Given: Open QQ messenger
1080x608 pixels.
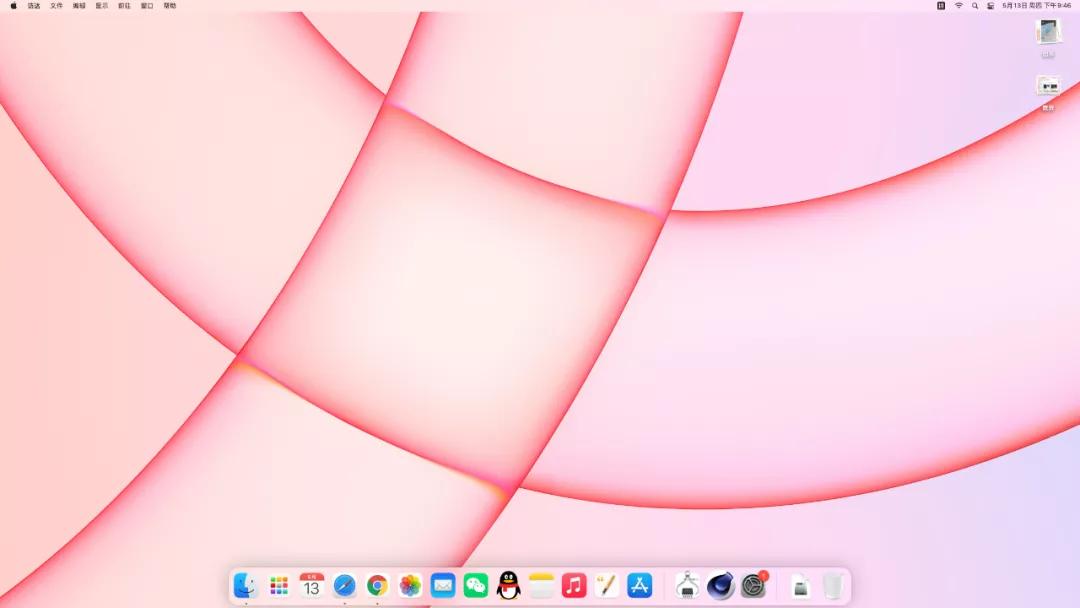Looking at the screenshot, I should [x=509, y=586].
